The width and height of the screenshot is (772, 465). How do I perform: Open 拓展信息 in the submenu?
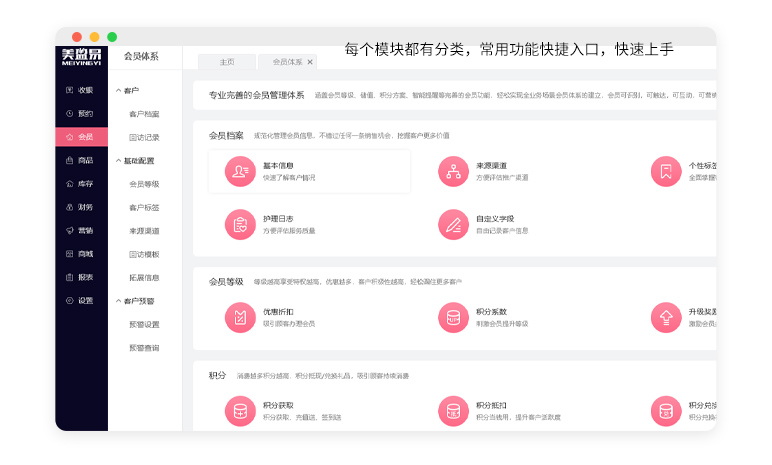point(144,278)
